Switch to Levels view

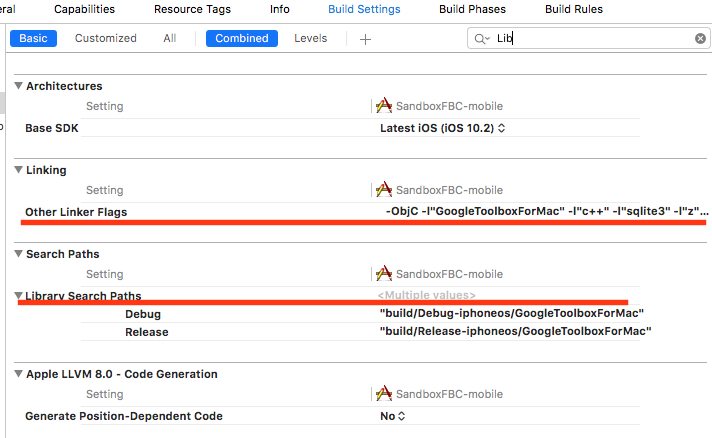311,38
